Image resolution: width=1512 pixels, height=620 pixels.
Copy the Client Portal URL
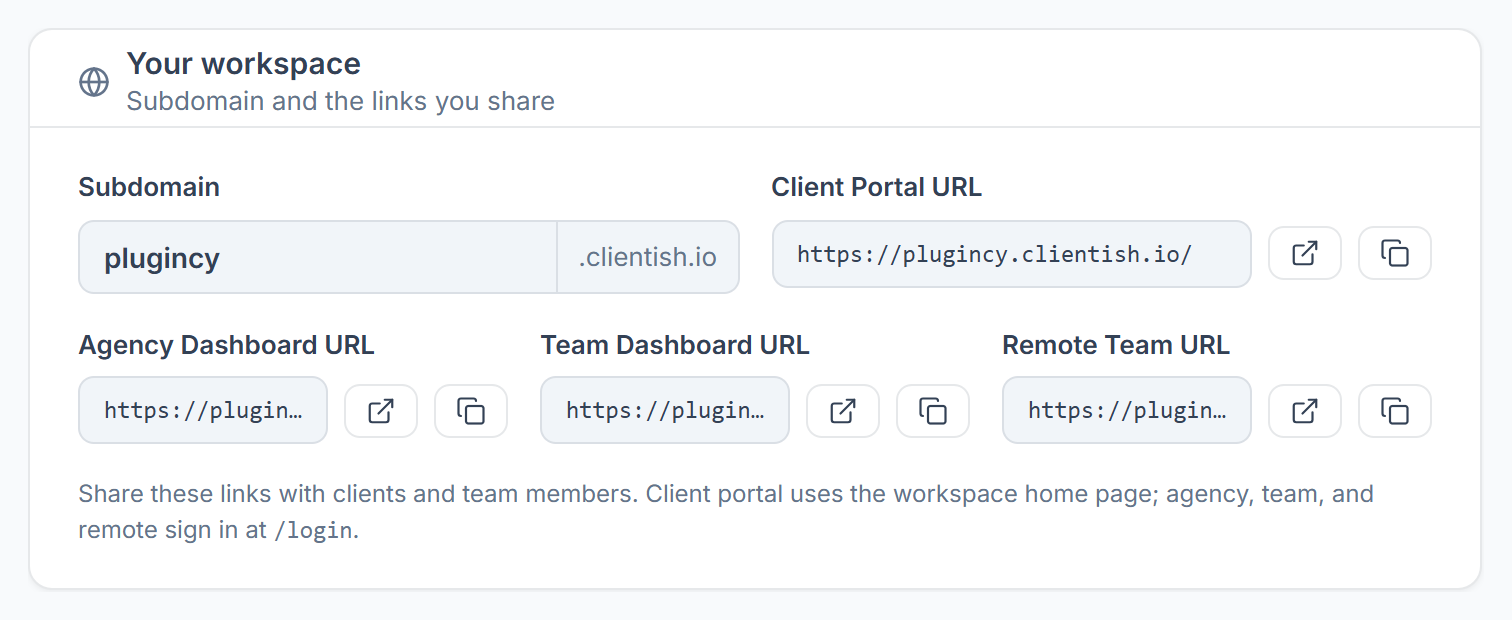point(1395,253)
